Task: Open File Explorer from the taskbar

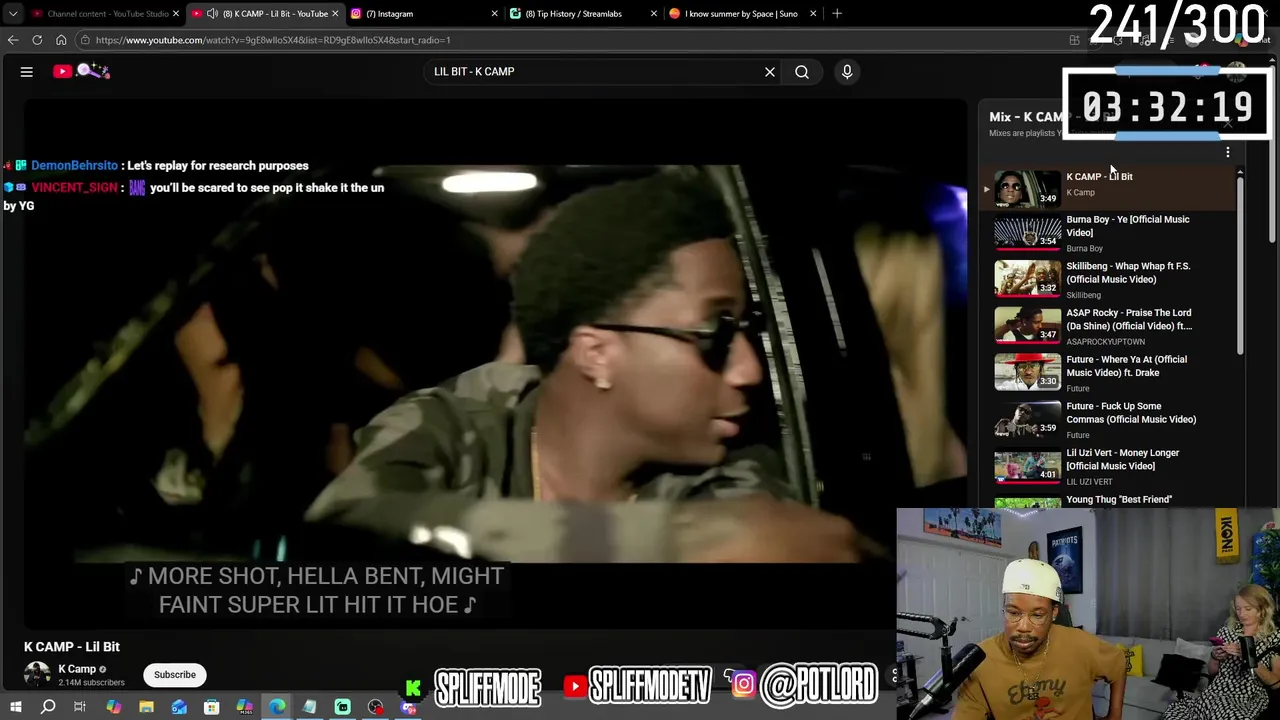Action: pyautogui.click(x=146, y=708)
